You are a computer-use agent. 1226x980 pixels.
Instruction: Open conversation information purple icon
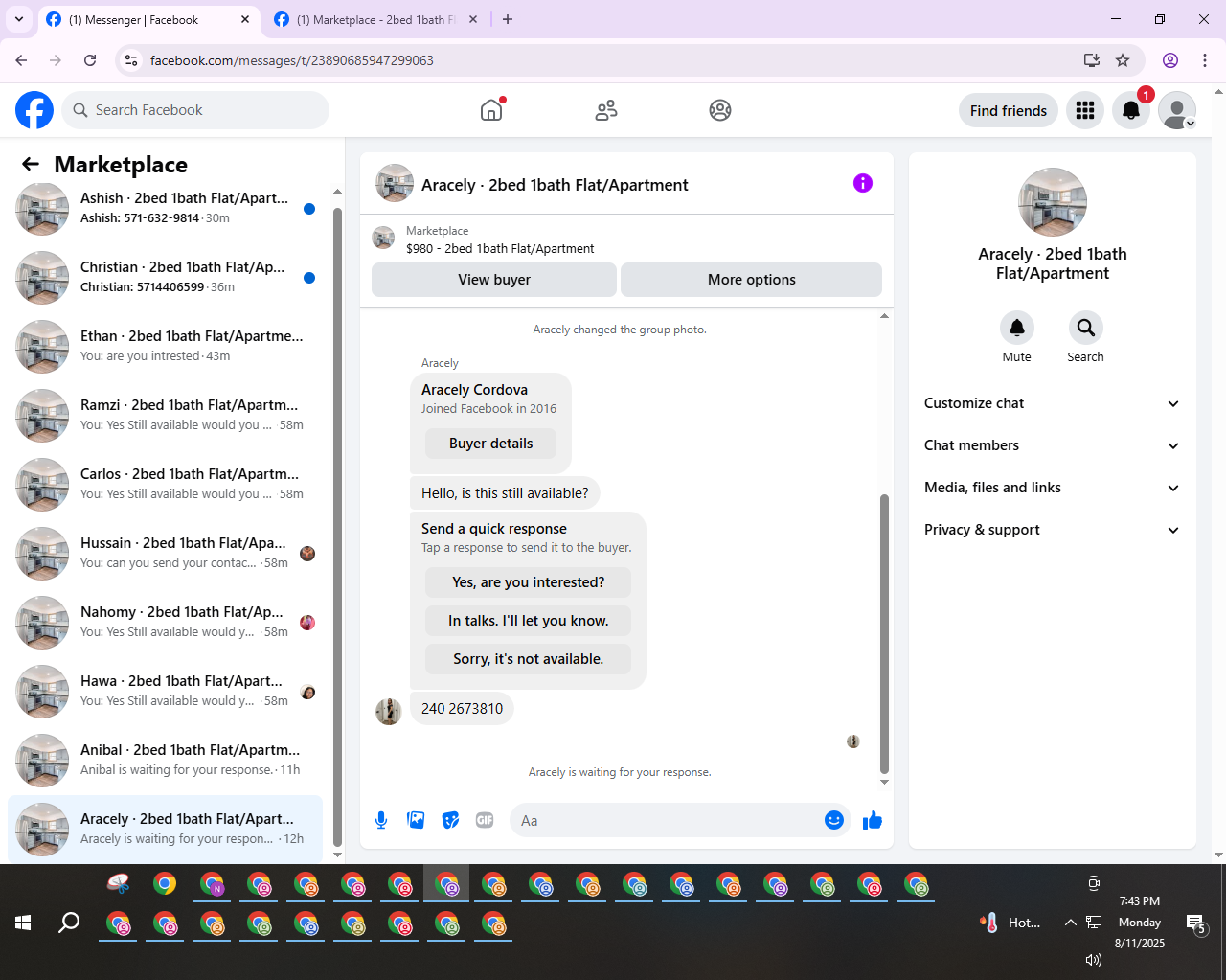point(863,183)
